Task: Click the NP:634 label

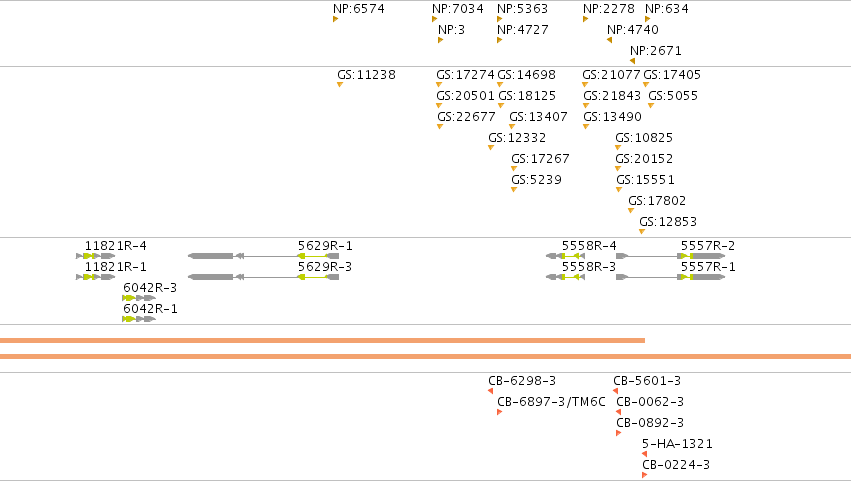Action: [x=666, y=9]
